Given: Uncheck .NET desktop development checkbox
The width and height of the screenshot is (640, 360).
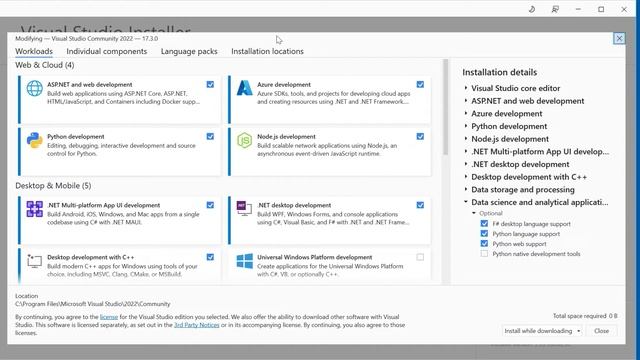Looking at the screenshot, I should pos(420,205).
